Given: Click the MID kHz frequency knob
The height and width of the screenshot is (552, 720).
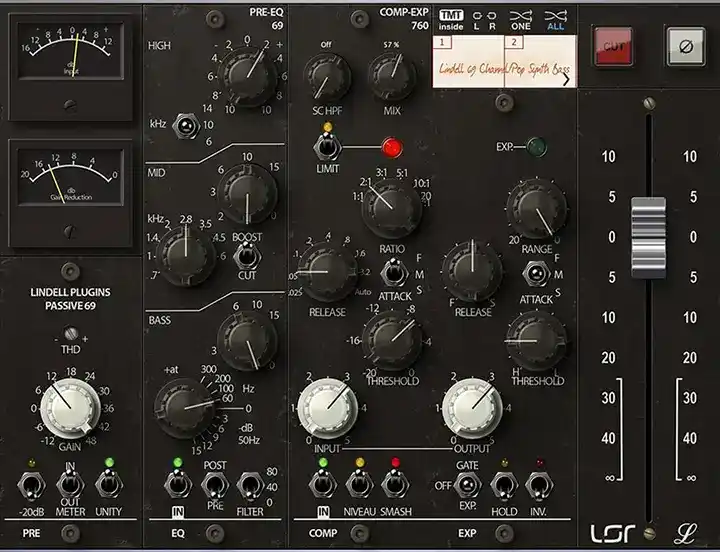Looking at the screenshot, I should [186, 255].
